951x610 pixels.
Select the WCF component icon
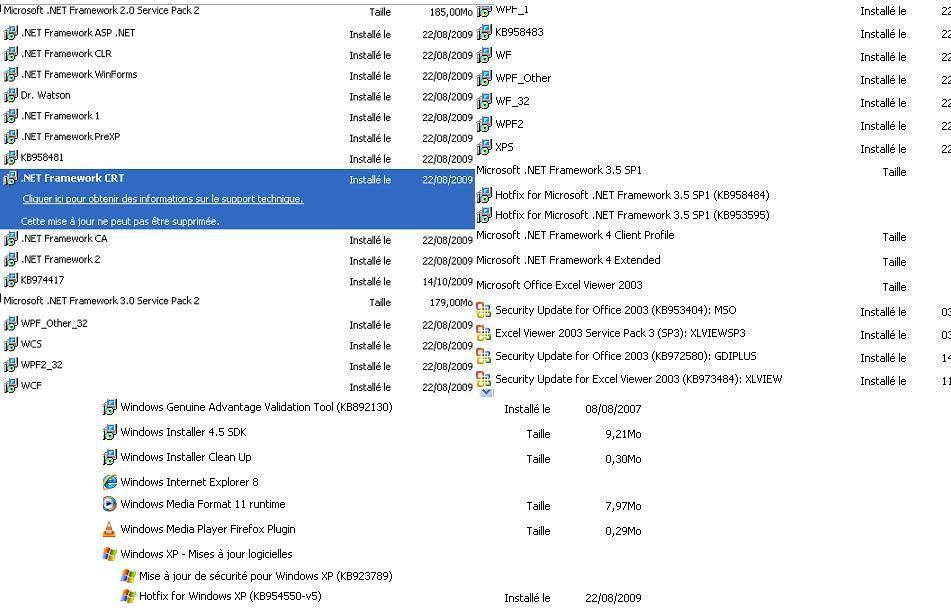(x=10, y=386)
